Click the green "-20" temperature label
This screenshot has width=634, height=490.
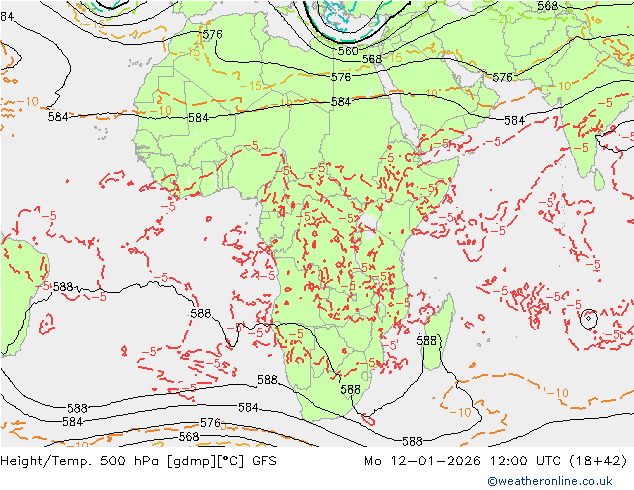coord(500,19)
